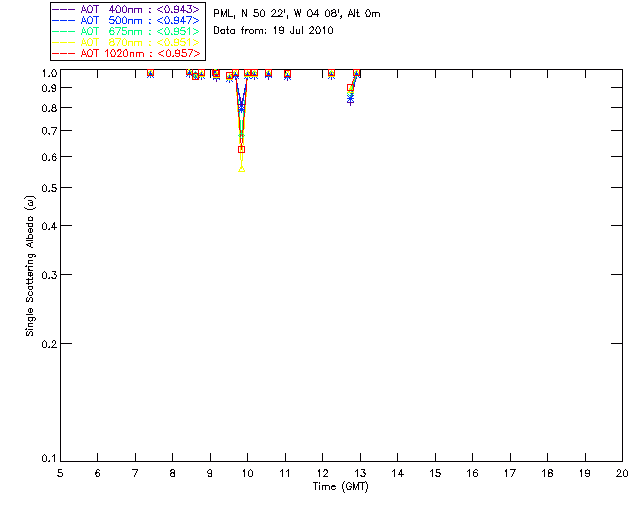Click the y-axis tick label 0.6
This screenshot has width=640, height=512.
click(x=49, y=157)
